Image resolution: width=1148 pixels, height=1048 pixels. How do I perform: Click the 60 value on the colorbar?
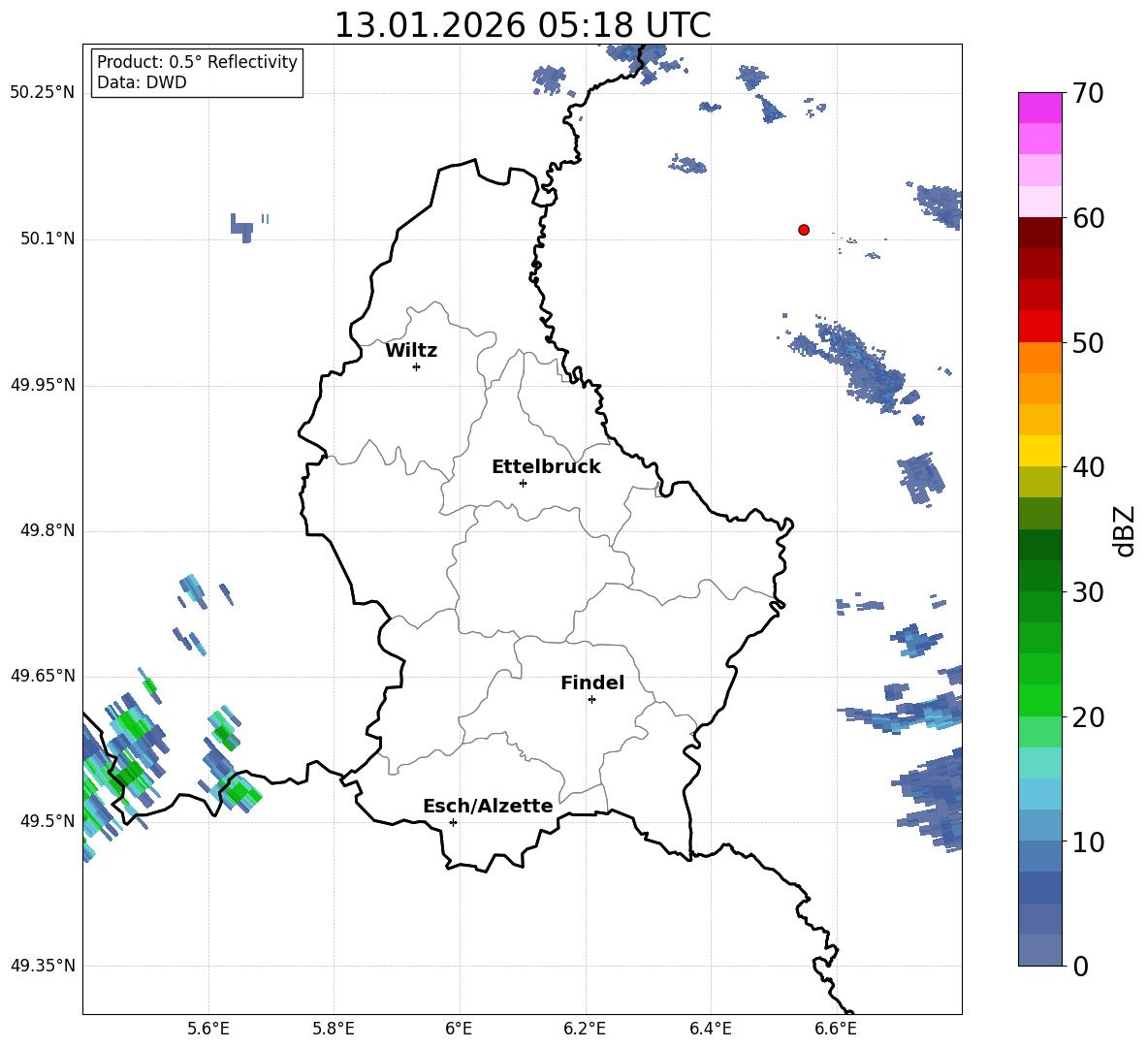pyautogui.click(x=1088, y=218)
